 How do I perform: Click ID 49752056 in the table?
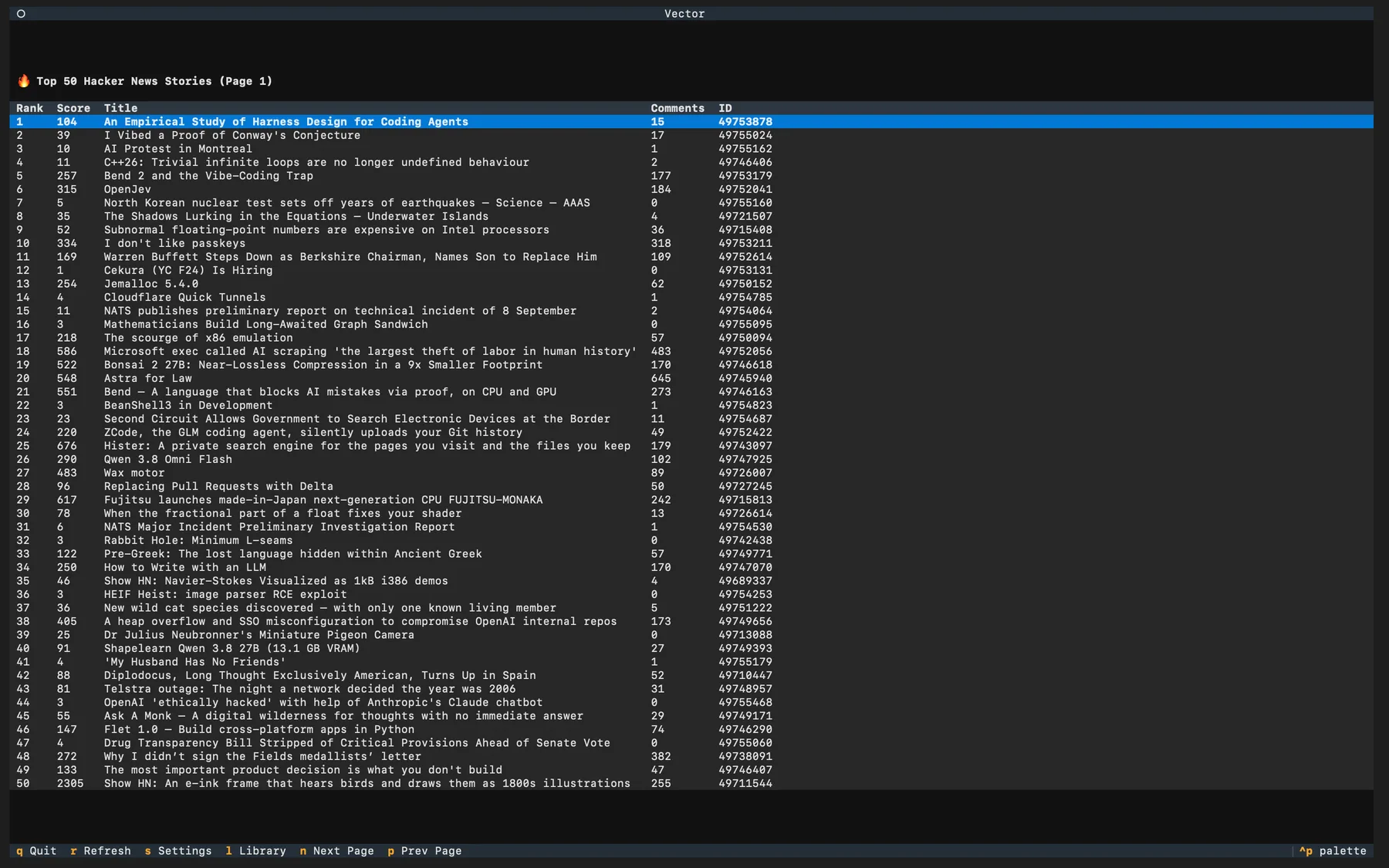[745, 351]
